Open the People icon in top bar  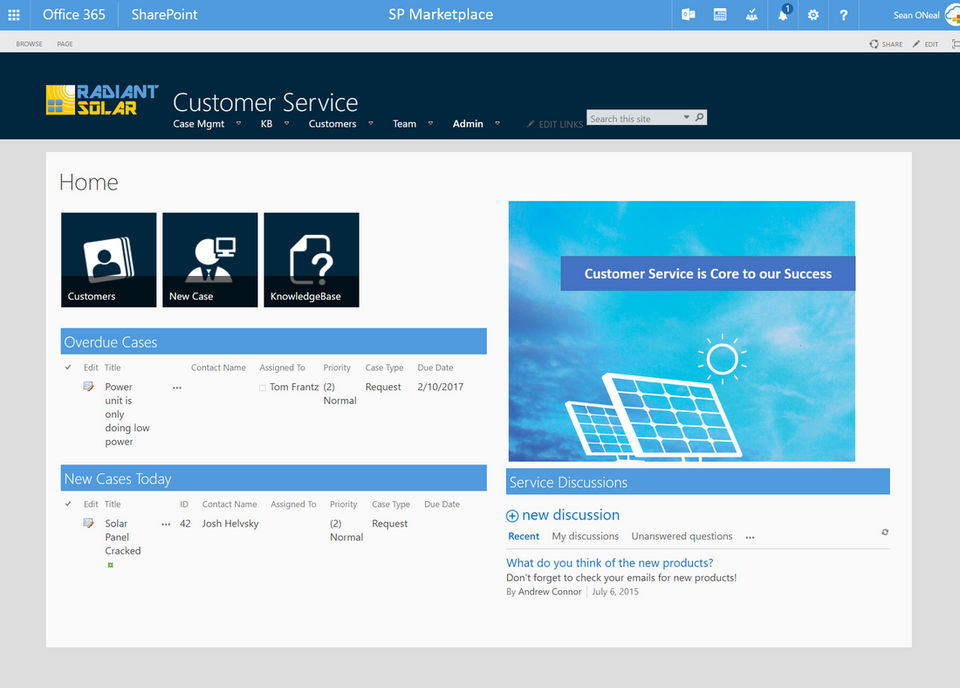(x=752, y=15)
